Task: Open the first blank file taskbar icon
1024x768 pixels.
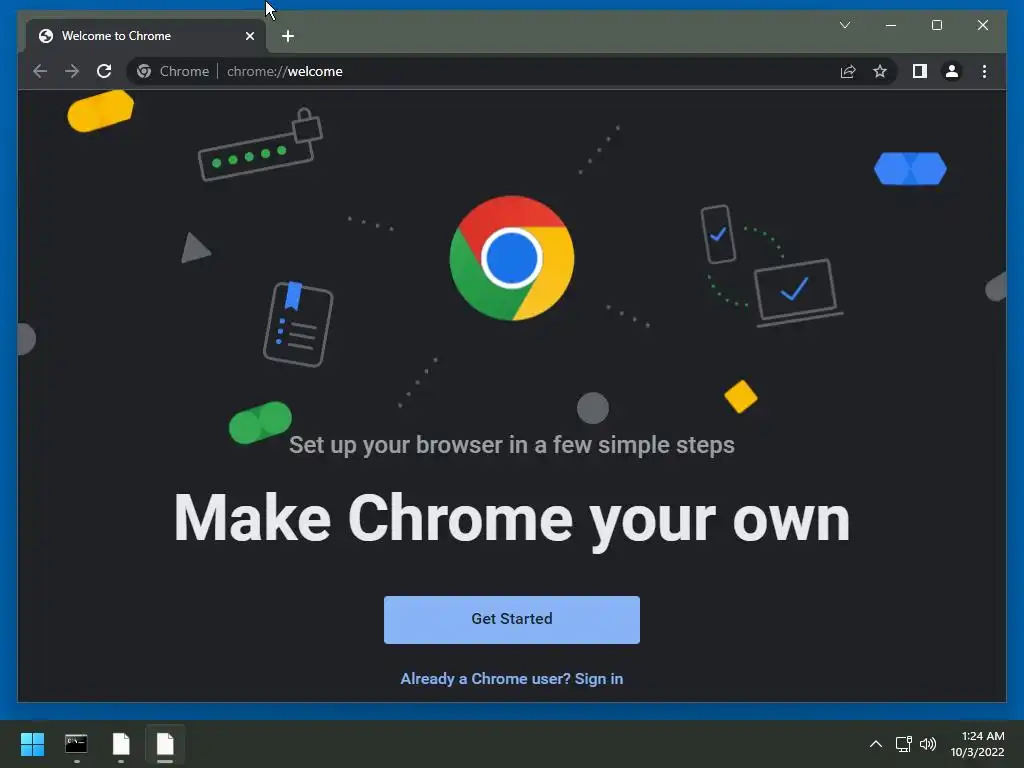Action: pyautogui.click(x=121, y=744)
